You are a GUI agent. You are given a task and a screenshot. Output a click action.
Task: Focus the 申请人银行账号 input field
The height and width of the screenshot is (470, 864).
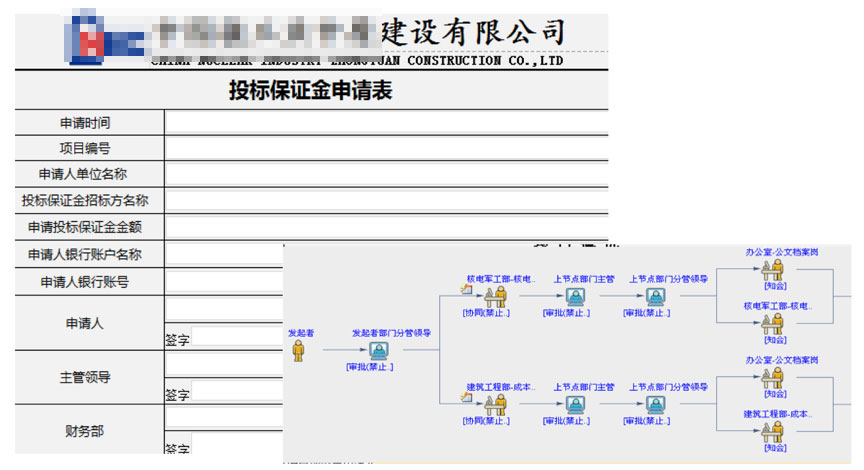click(225, 282)
